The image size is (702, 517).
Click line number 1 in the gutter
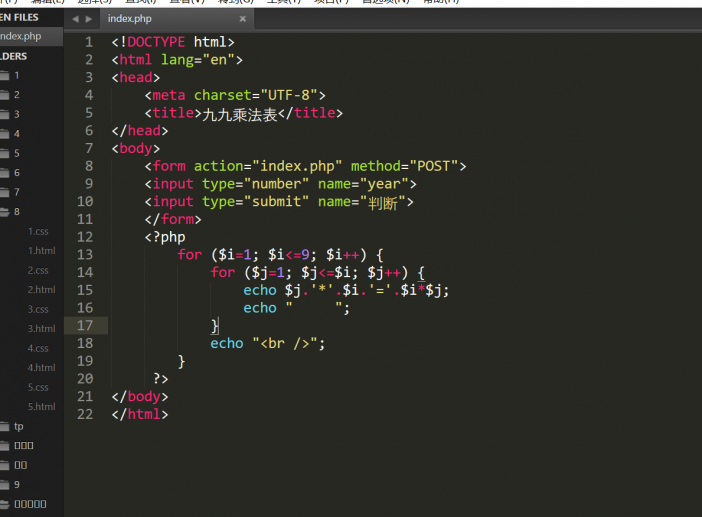tap(89, 42)
